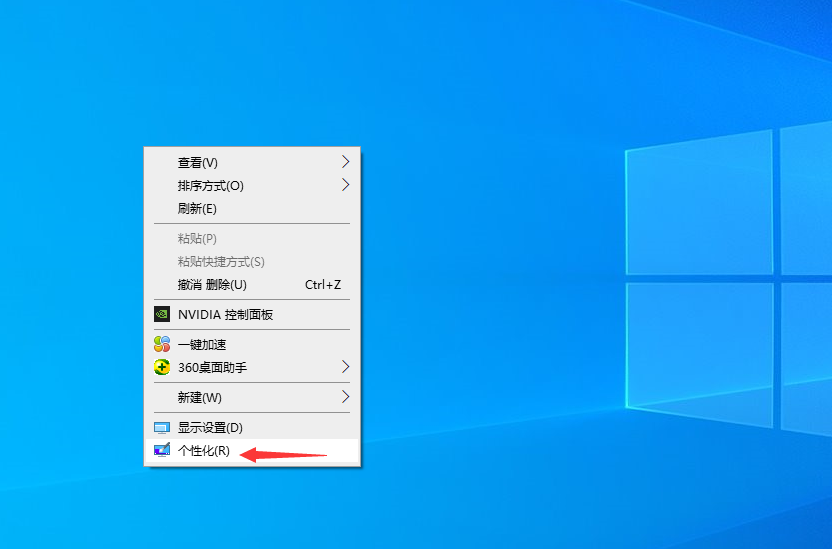
Task: Expand the 排序方式(O) submenu arrow
Action: 345,185
